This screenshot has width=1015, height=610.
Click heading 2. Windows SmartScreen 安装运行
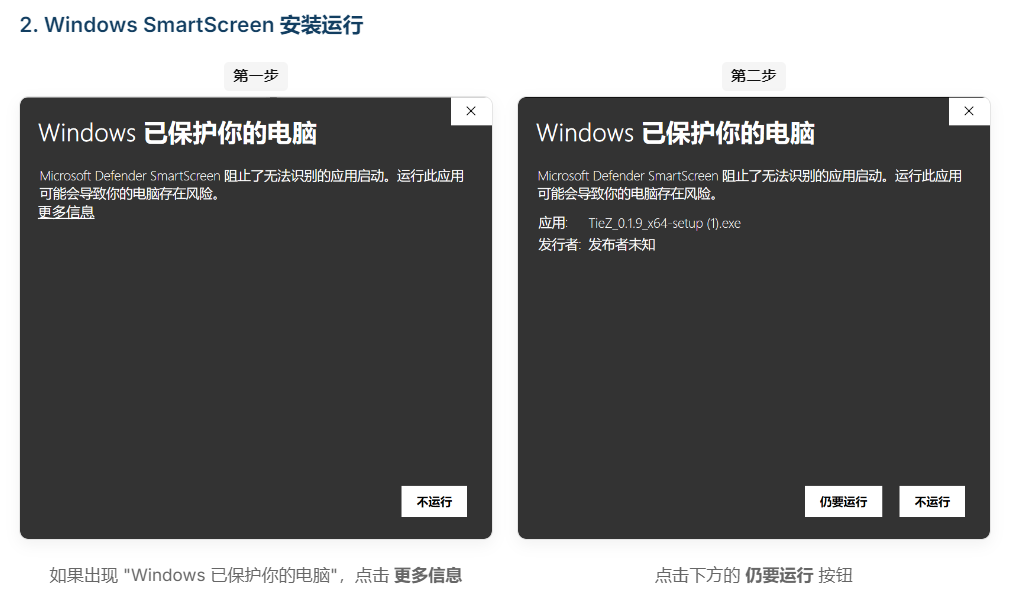[192, 25]
